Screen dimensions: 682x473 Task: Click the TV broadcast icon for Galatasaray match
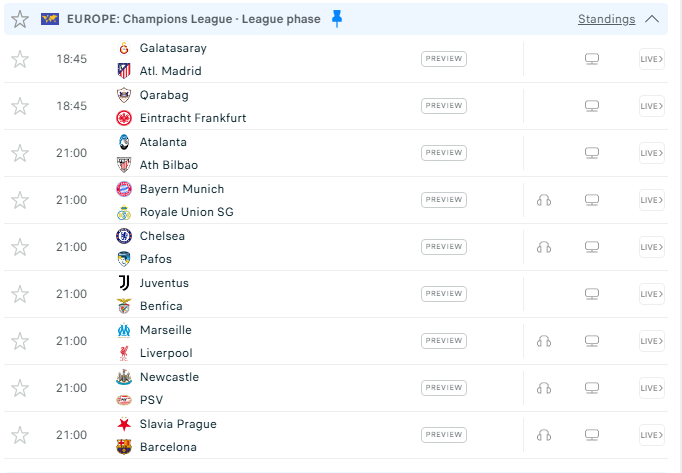tap(592, 59)
